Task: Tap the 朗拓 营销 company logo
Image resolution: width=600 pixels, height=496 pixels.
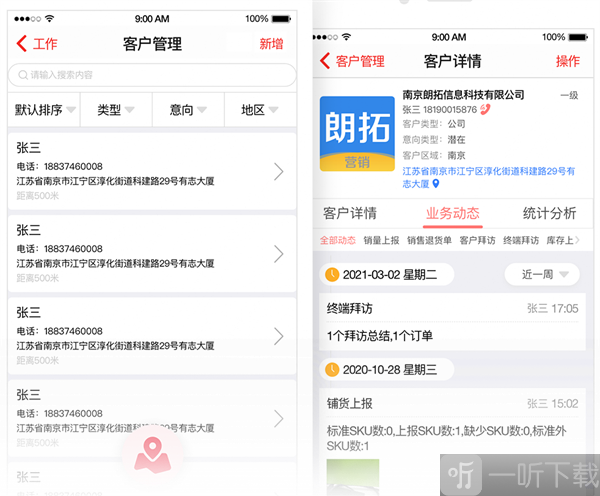Action: point(357,134)
